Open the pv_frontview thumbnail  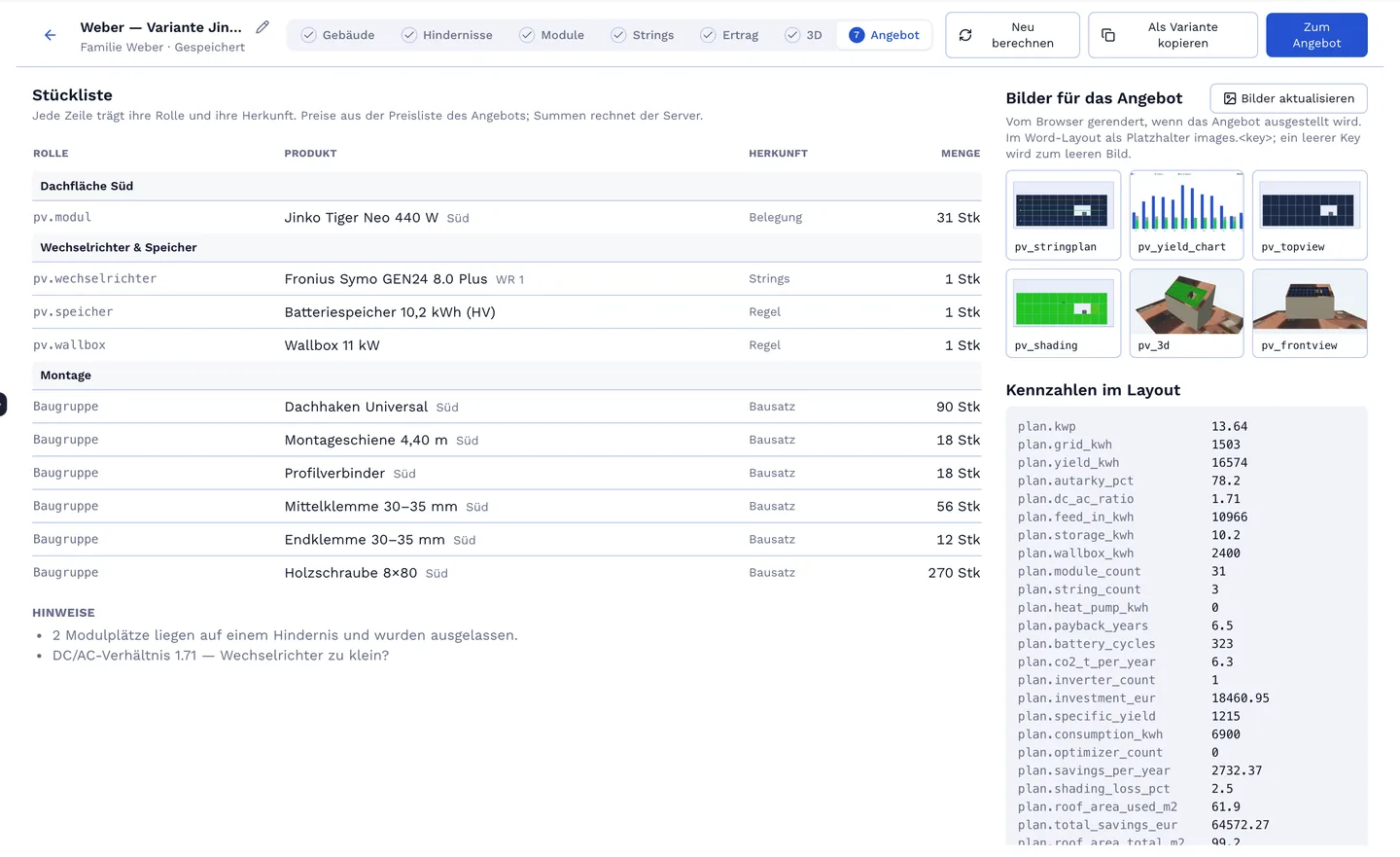1310,313
